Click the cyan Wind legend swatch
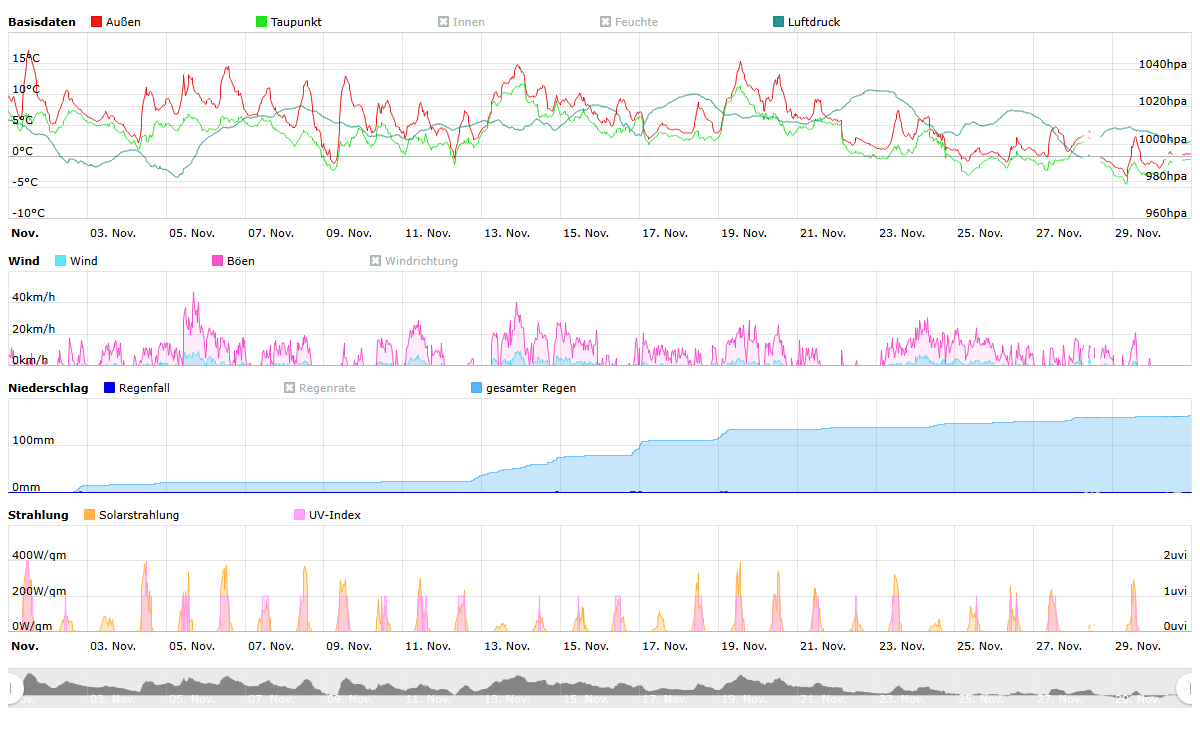 click(x=61, y=261)
